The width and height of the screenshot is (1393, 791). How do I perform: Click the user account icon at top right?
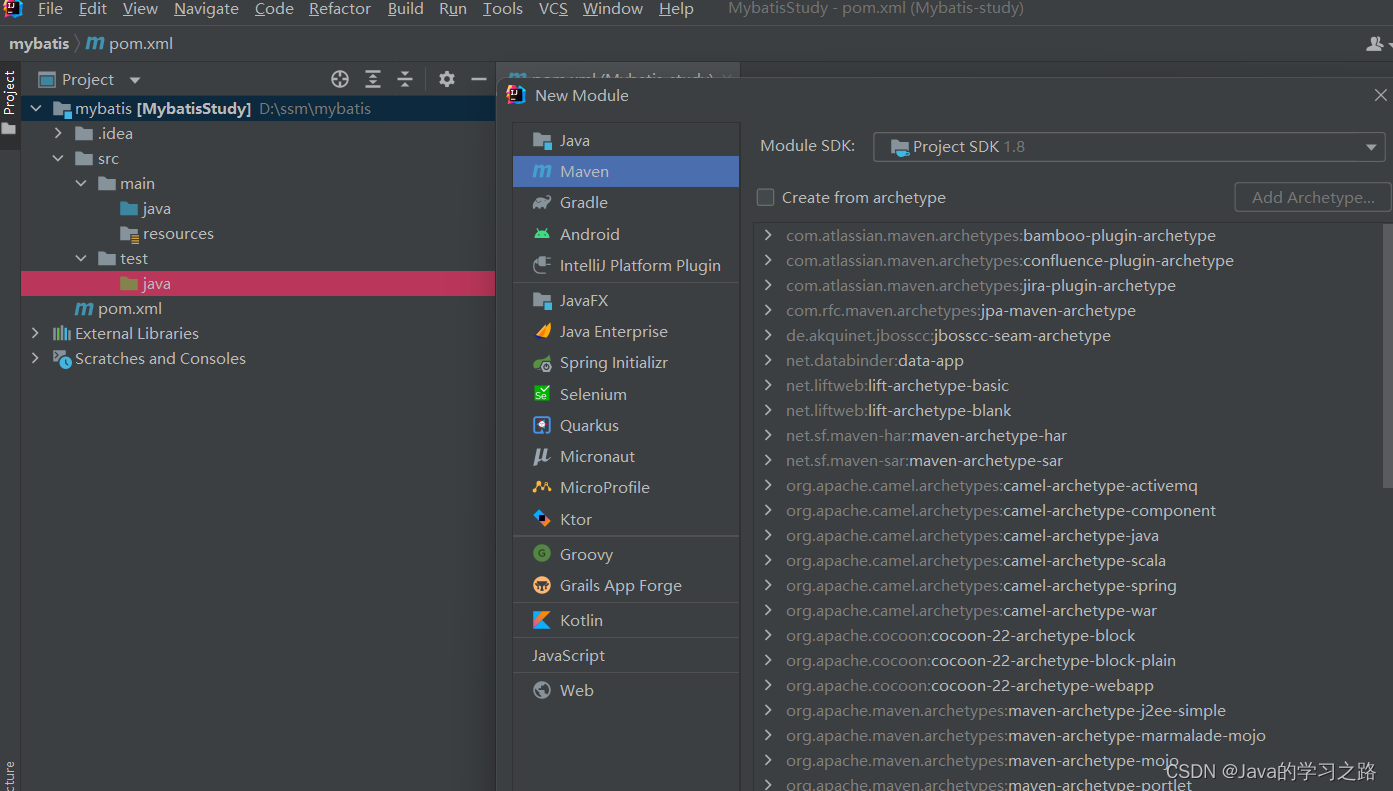tap(1376, 43)
